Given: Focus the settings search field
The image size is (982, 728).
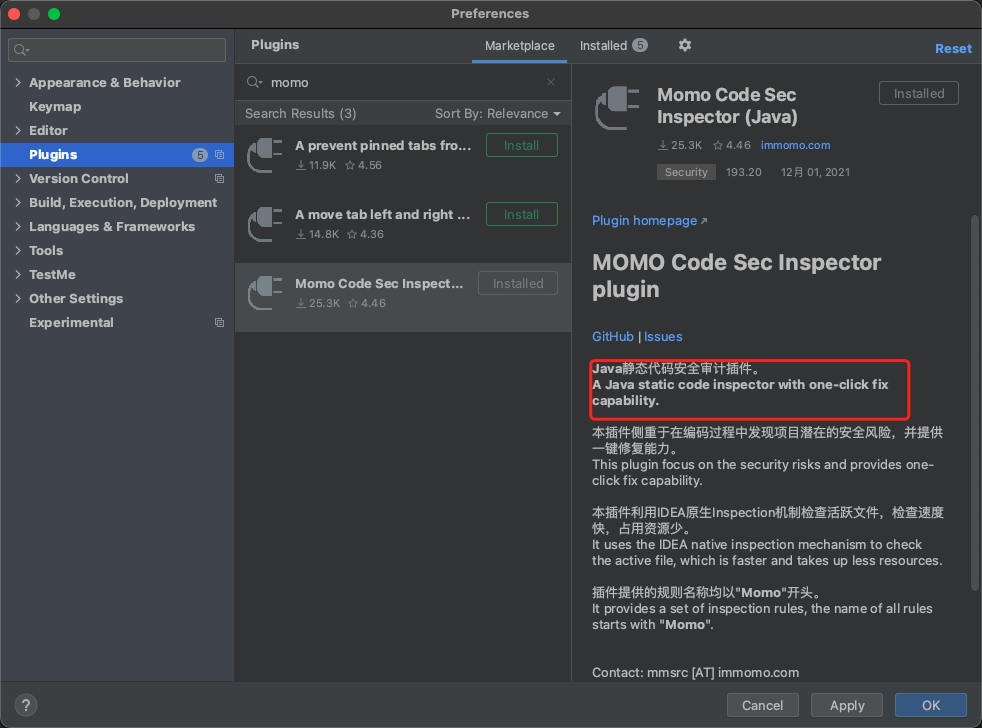Looking at the screenshot, I should pos(117,49).
